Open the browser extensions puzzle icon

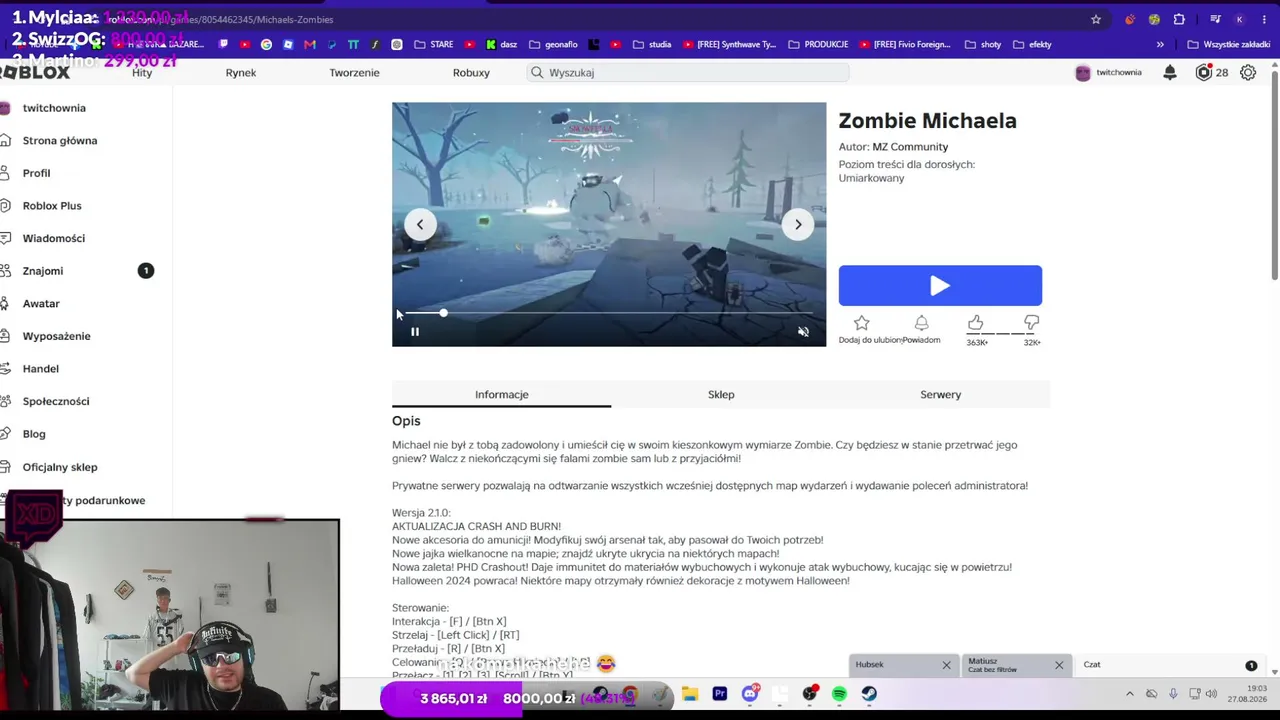(x=1179, y=19)
